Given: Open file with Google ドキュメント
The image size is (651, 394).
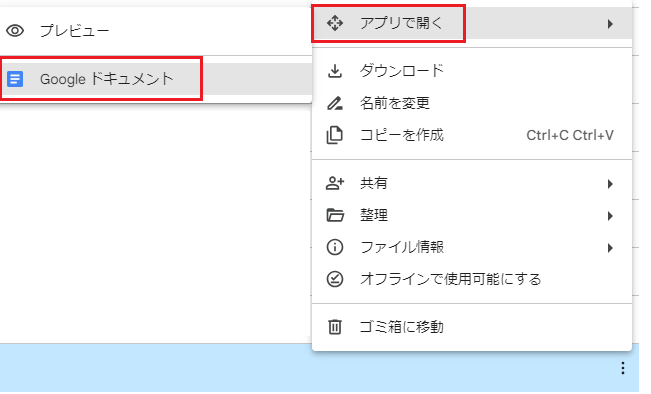Looking at the screenshot, I should (x=156, y=79).
